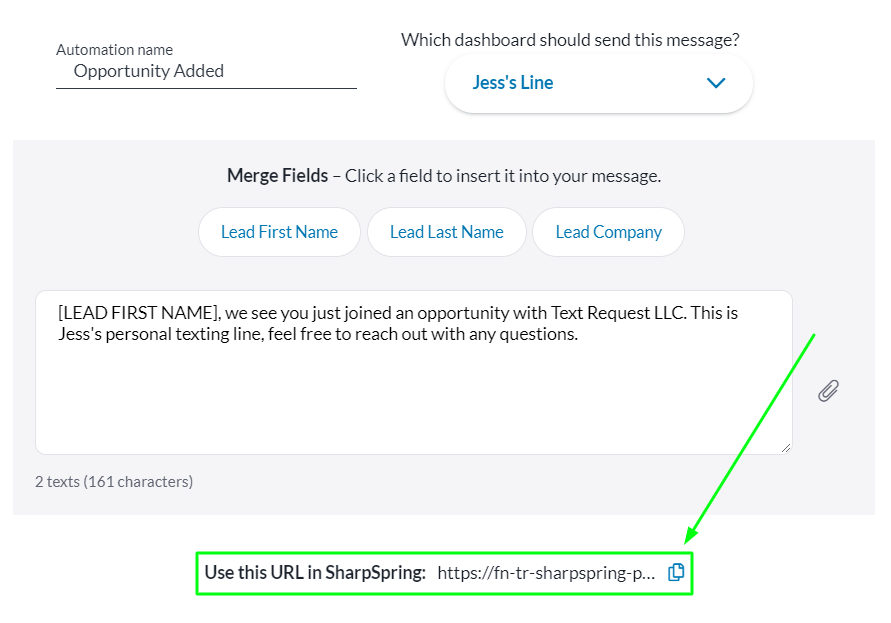Click the paperclip attachment icon
Screen dimensions: 891x623
[828, 391]
